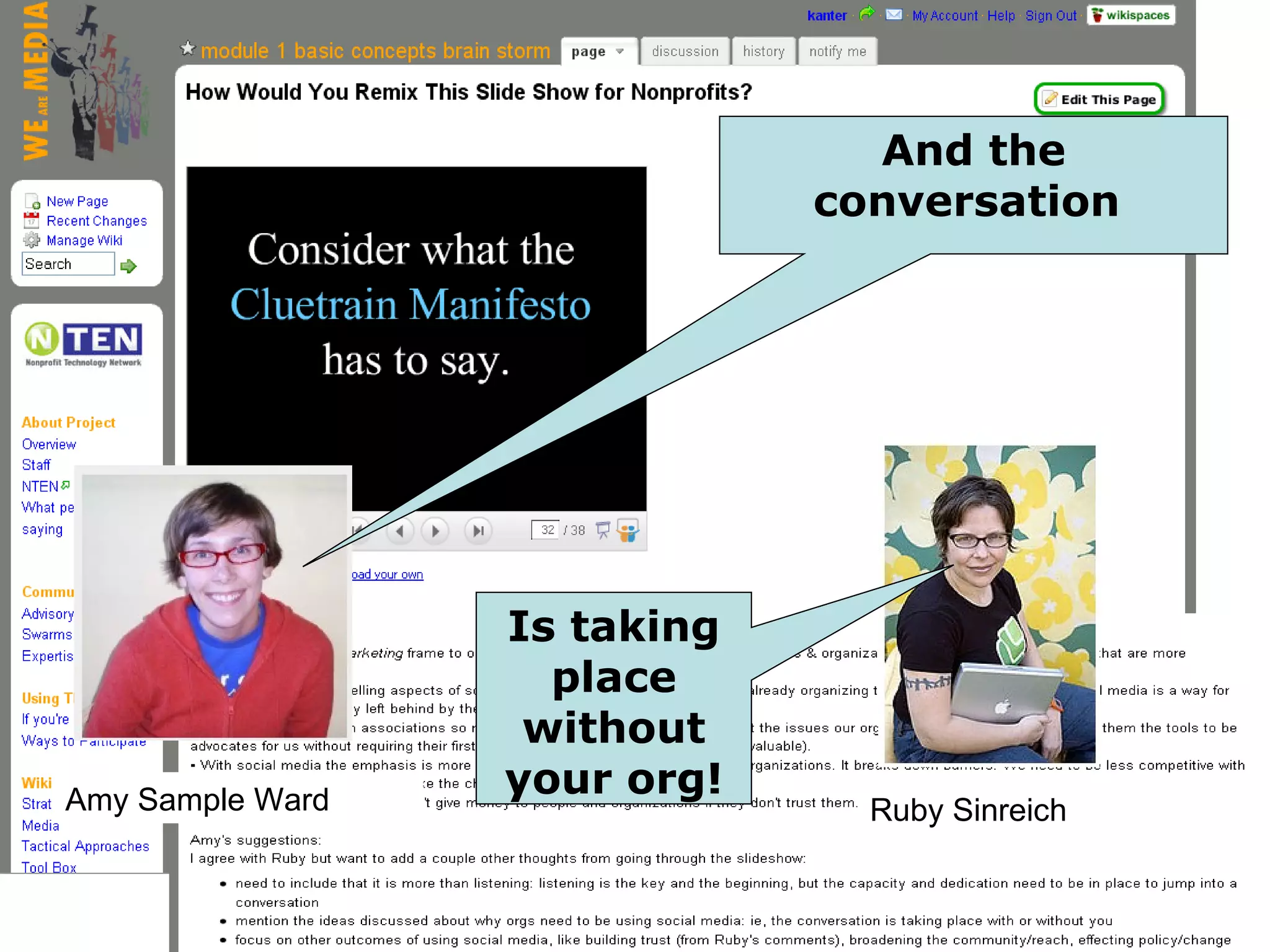Open the mail envelope icon
This screenshot has width=1270, height=952.
click(x=894, y=14)
